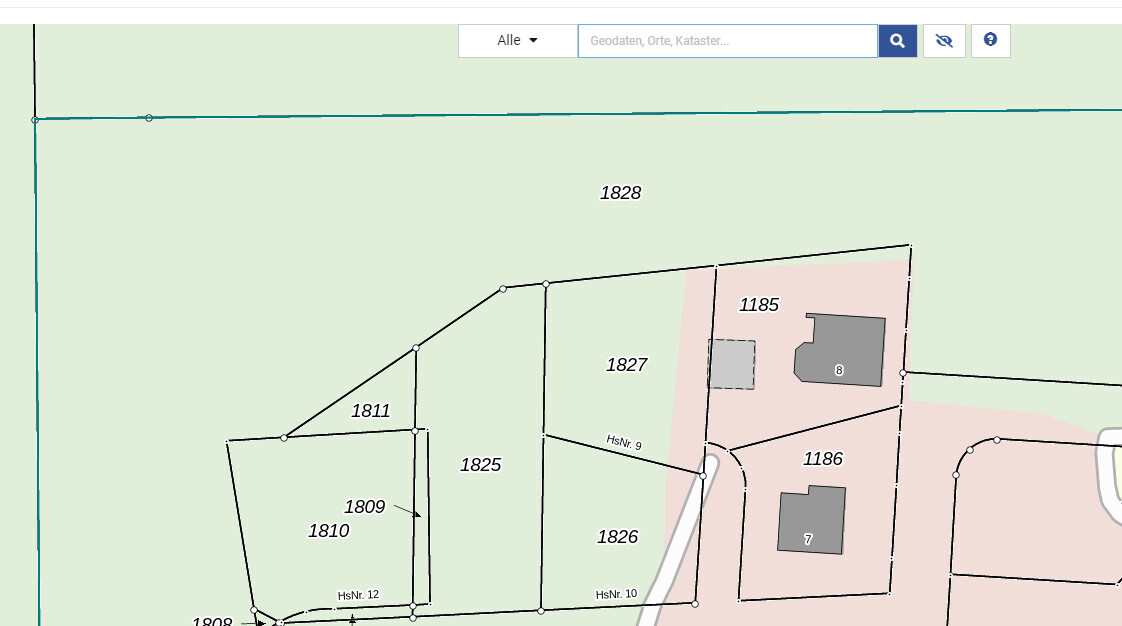Focus the Geodaten, Orte, Kataster search field
The image size is (1122, 626).
[727, 41]
